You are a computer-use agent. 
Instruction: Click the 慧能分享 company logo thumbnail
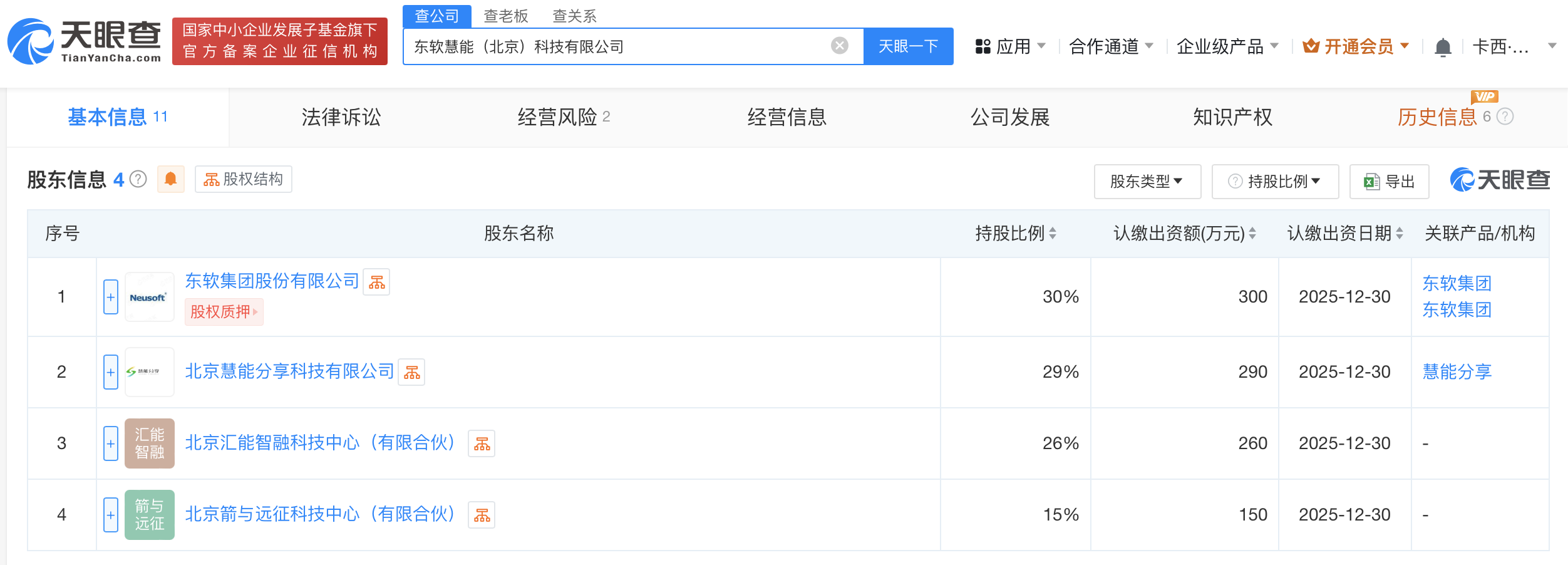tap(149, 372)
